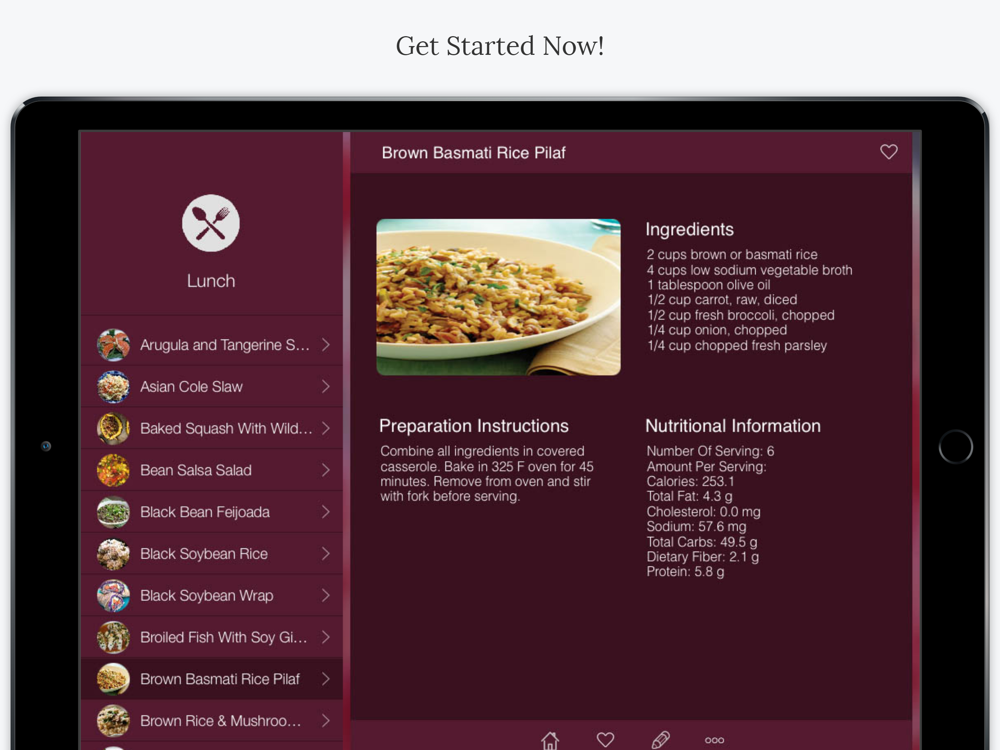Go home via bottom toolbar house icon

pos(550,740)
